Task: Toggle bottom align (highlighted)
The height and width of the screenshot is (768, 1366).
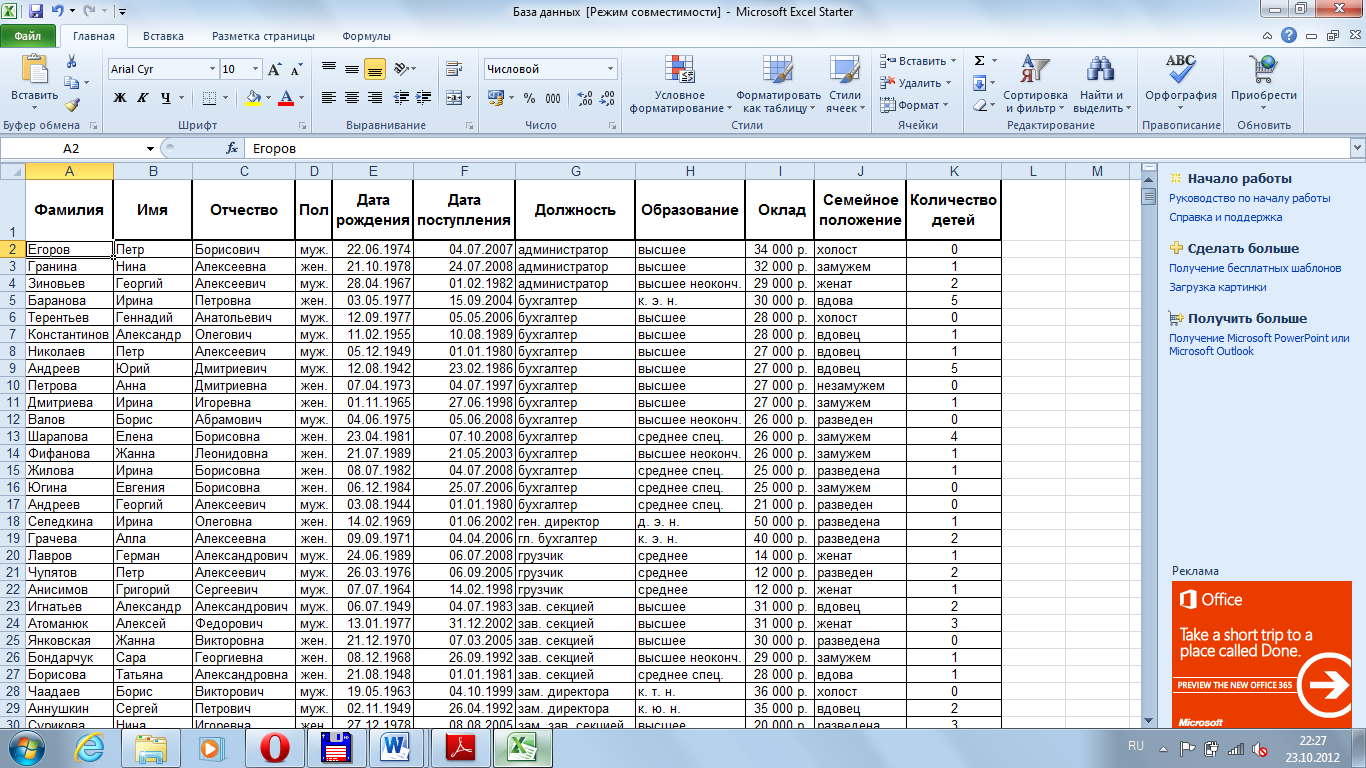Action: point(375,69)
